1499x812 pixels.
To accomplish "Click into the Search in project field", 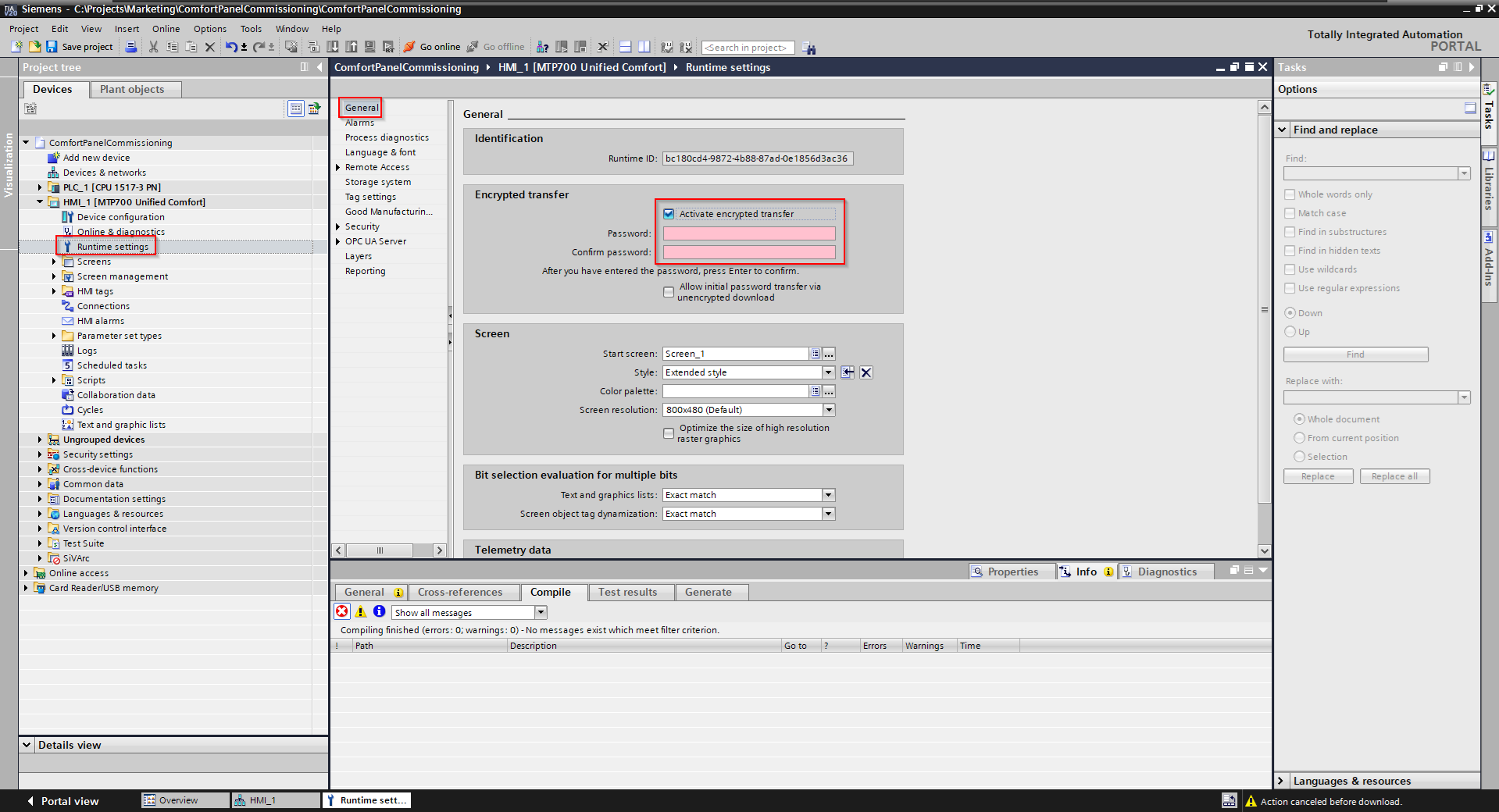I will (x=748, y=48).
